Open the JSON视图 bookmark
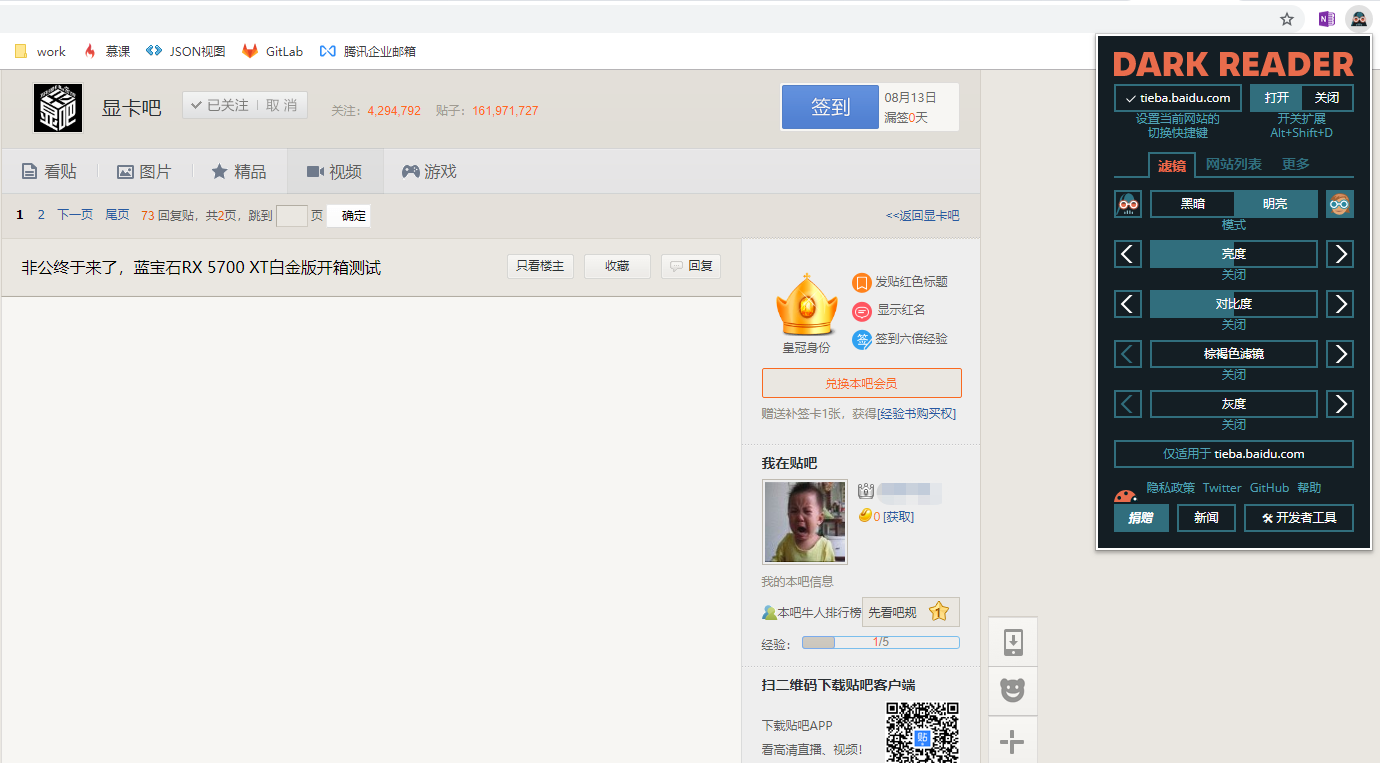This screenshot has width=1380, height=763. (186, 51)
